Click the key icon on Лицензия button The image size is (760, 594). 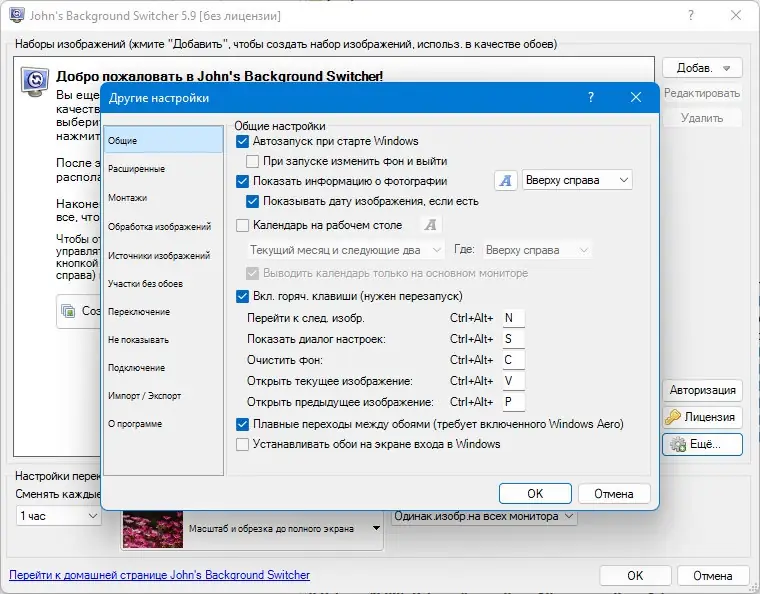(x=673, y=417)
